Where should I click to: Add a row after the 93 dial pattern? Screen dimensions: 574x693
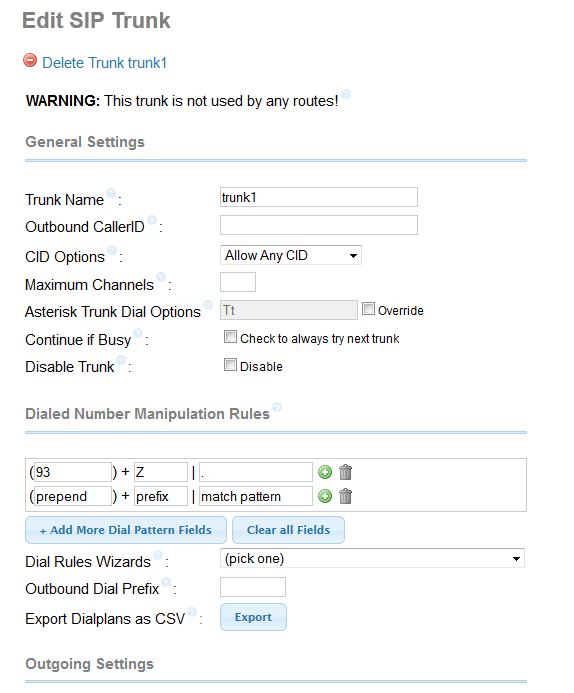tap(325, 472)
